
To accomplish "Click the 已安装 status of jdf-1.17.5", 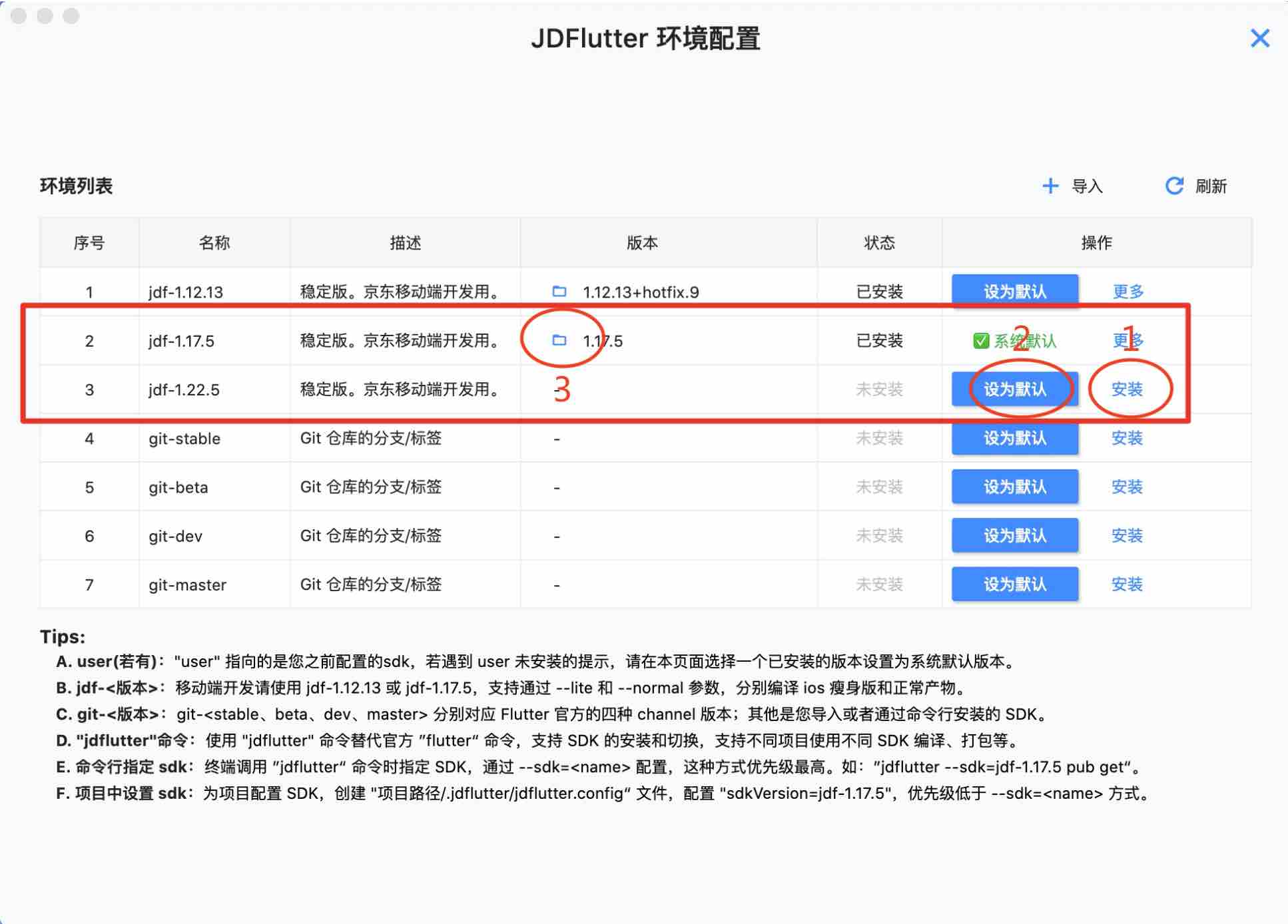I will point(879,340).
